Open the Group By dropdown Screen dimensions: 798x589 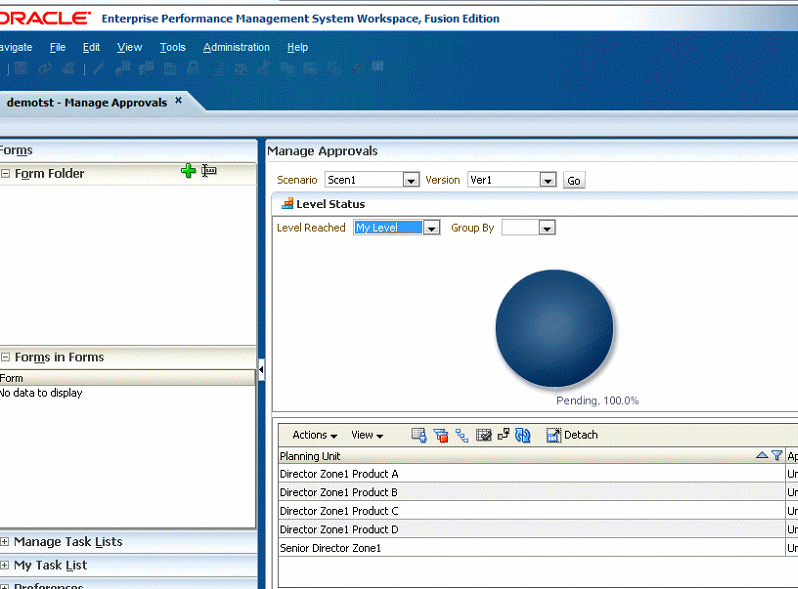(x=547, y=228)
